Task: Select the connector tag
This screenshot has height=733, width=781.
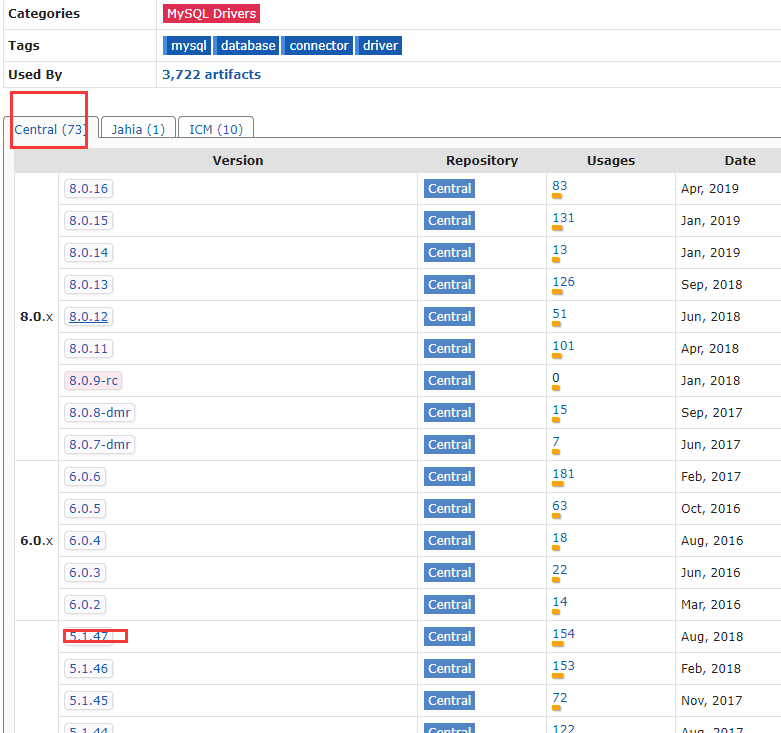Action: pos(318,45)
